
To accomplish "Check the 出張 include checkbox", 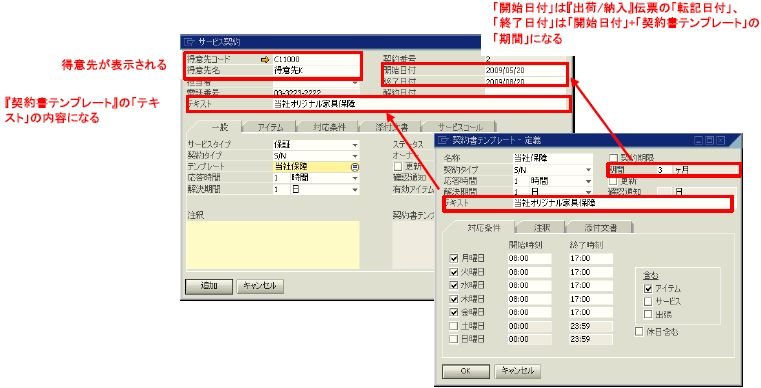I will [648, 314].
